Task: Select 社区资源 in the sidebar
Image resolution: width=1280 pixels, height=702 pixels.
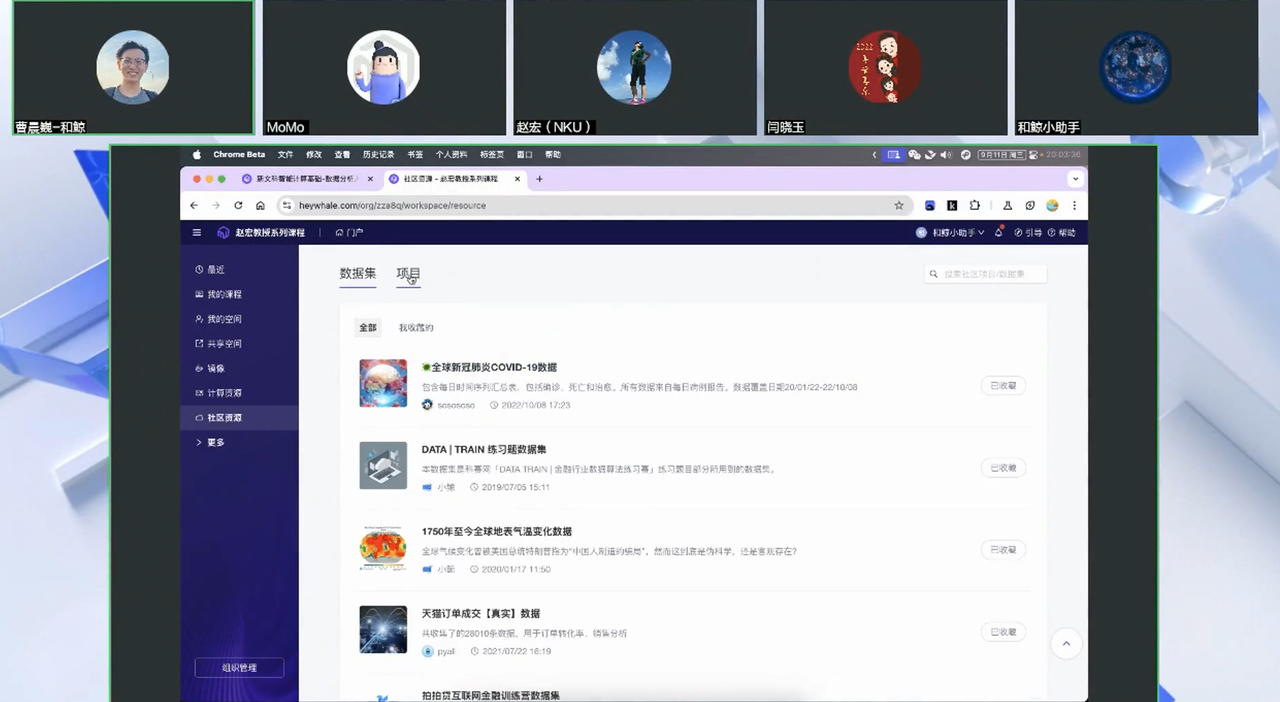Action: click(239, 418)
